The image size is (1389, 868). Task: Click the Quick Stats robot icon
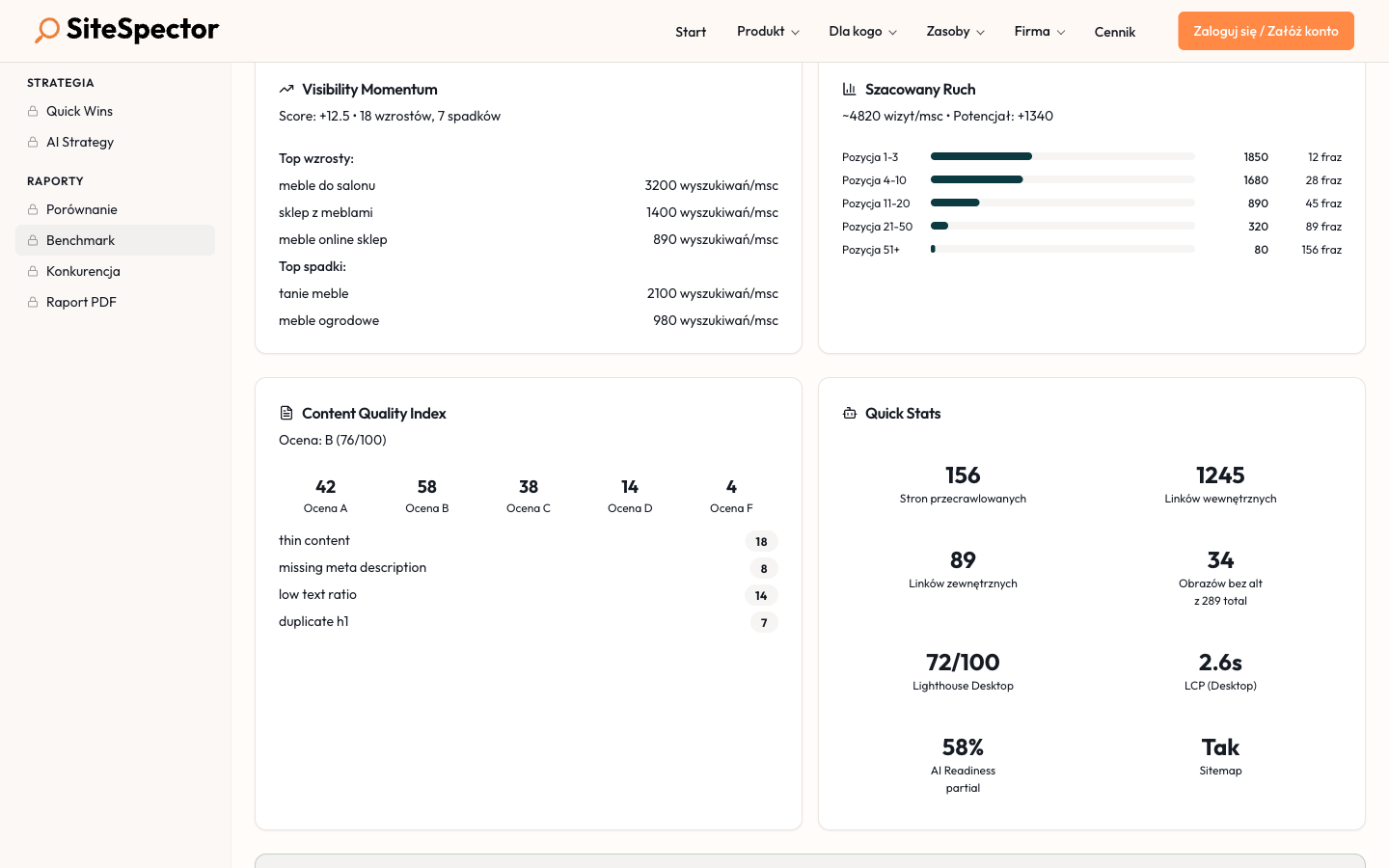[850, 414]
